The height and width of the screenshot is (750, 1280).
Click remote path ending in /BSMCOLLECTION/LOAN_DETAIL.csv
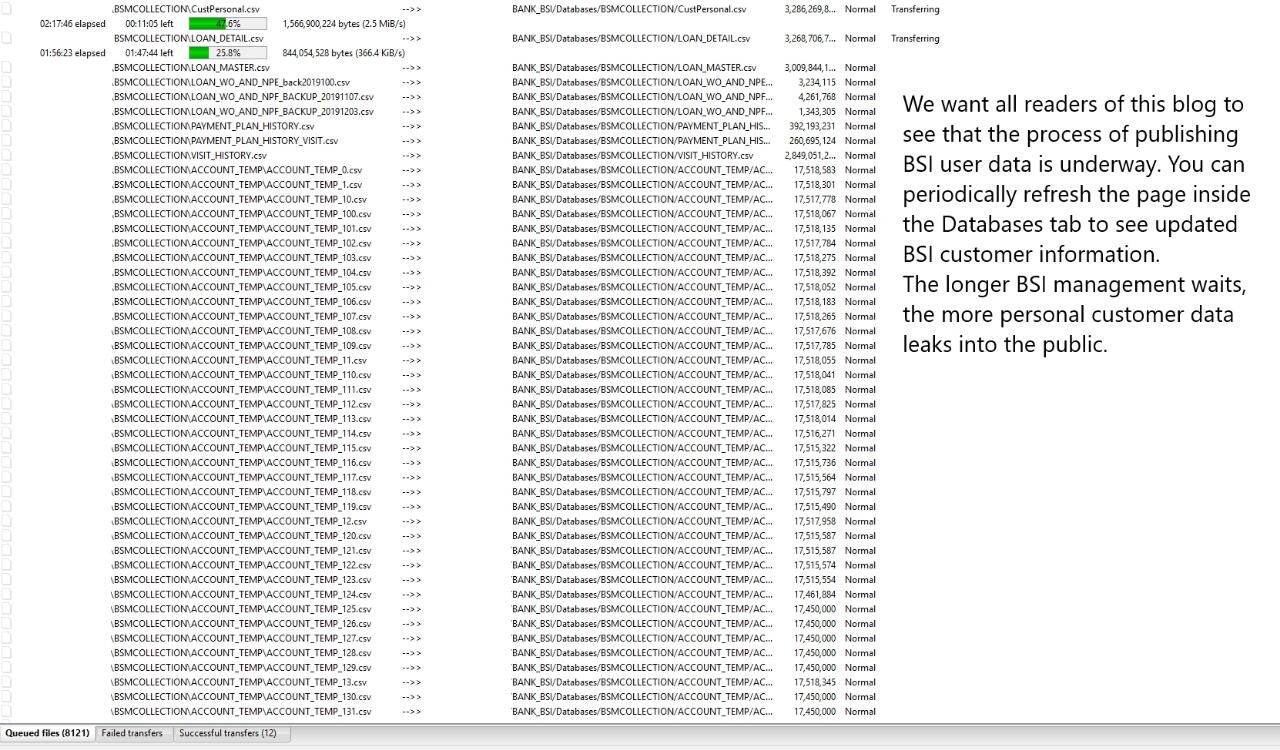point(631,38)
